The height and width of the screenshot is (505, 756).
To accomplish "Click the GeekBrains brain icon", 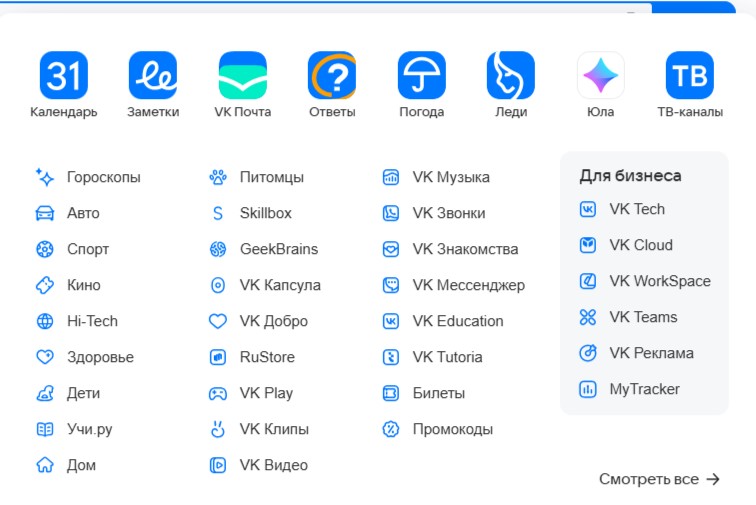I will (218, 249).
